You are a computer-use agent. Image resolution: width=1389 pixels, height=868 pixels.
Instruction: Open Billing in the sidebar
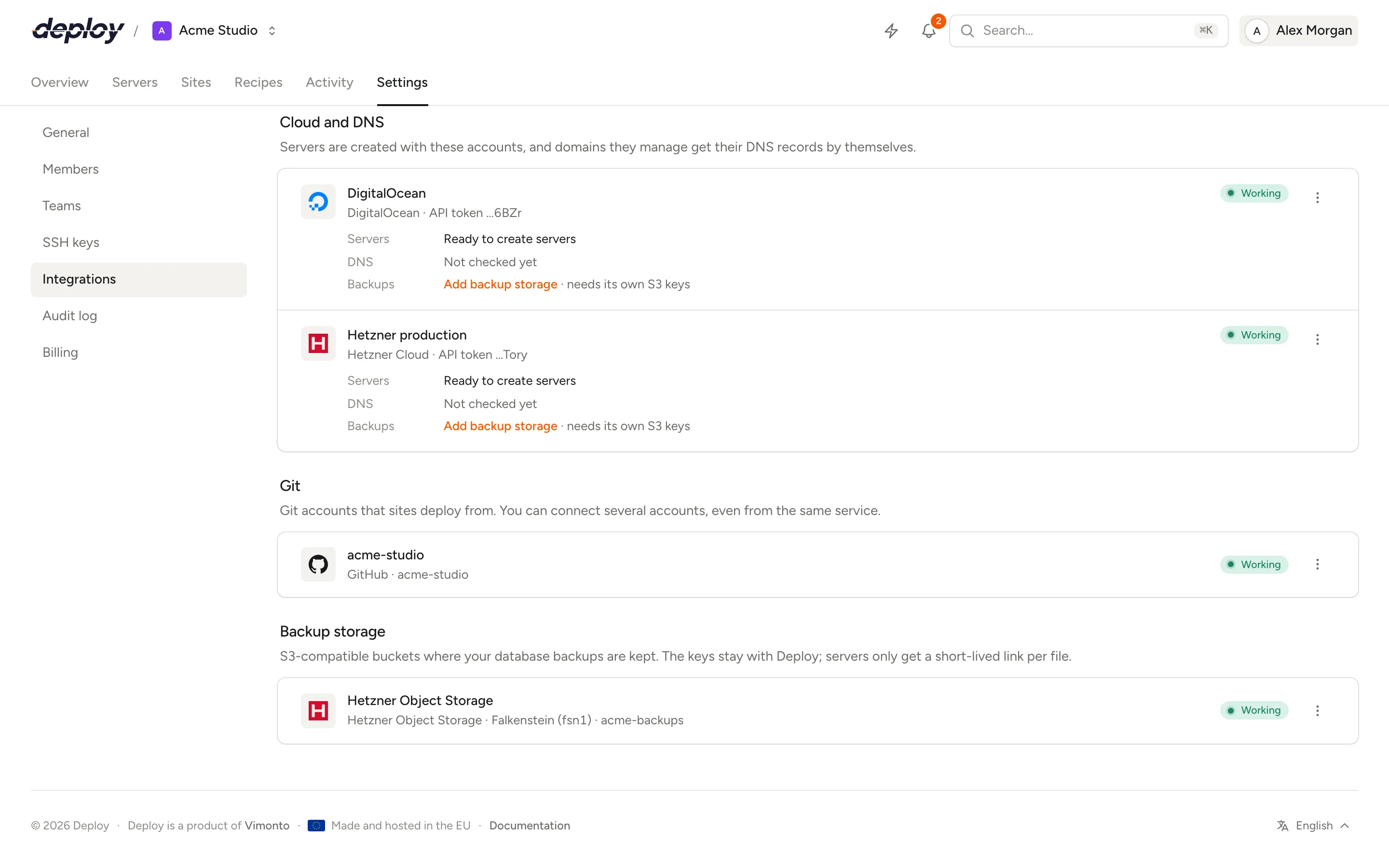(x=139, y=353)
